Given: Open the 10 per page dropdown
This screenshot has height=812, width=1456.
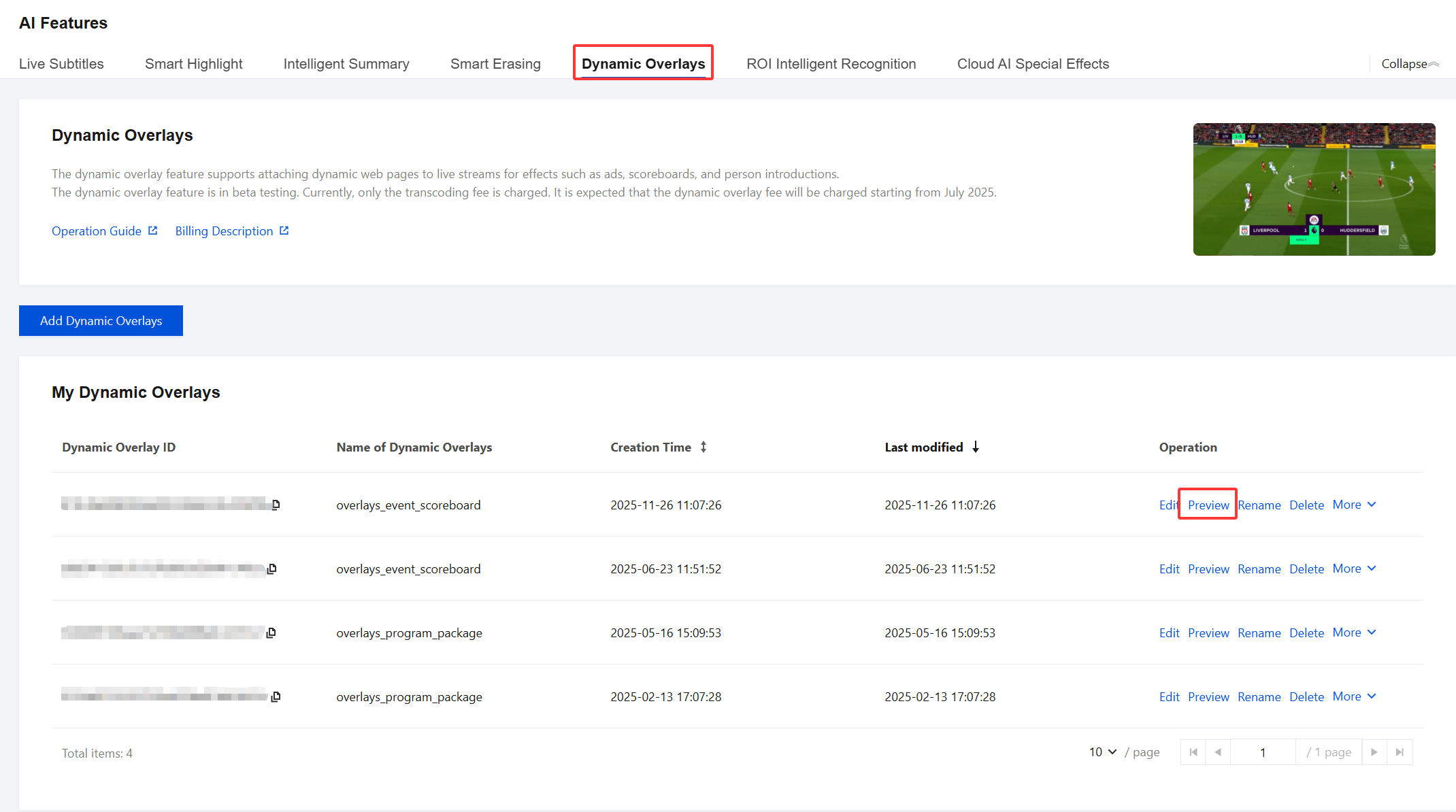Looking at the screenshot, I should click(1103, 752).
